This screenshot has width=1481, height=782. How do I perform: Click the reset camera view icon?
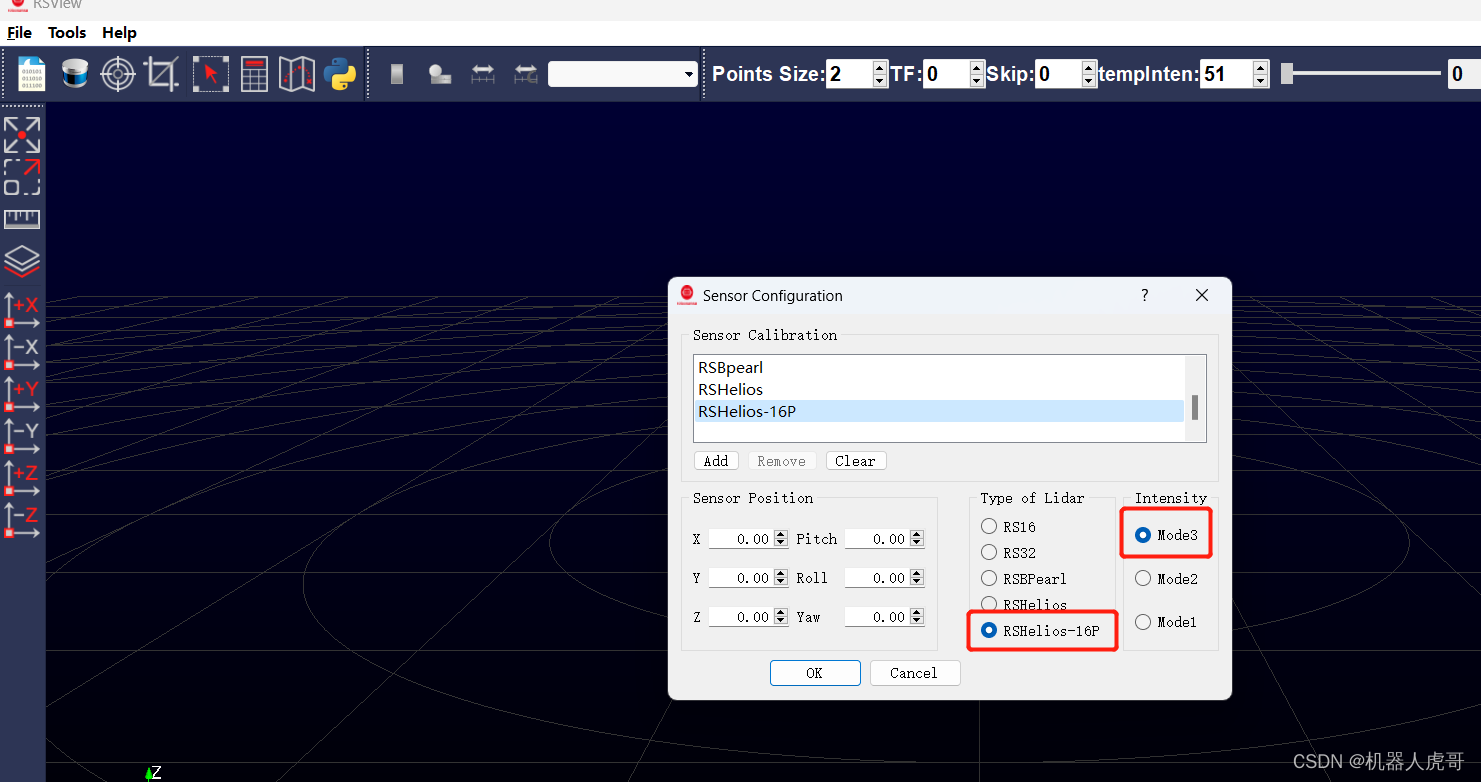pyautogui.click(x=22, y=135)
